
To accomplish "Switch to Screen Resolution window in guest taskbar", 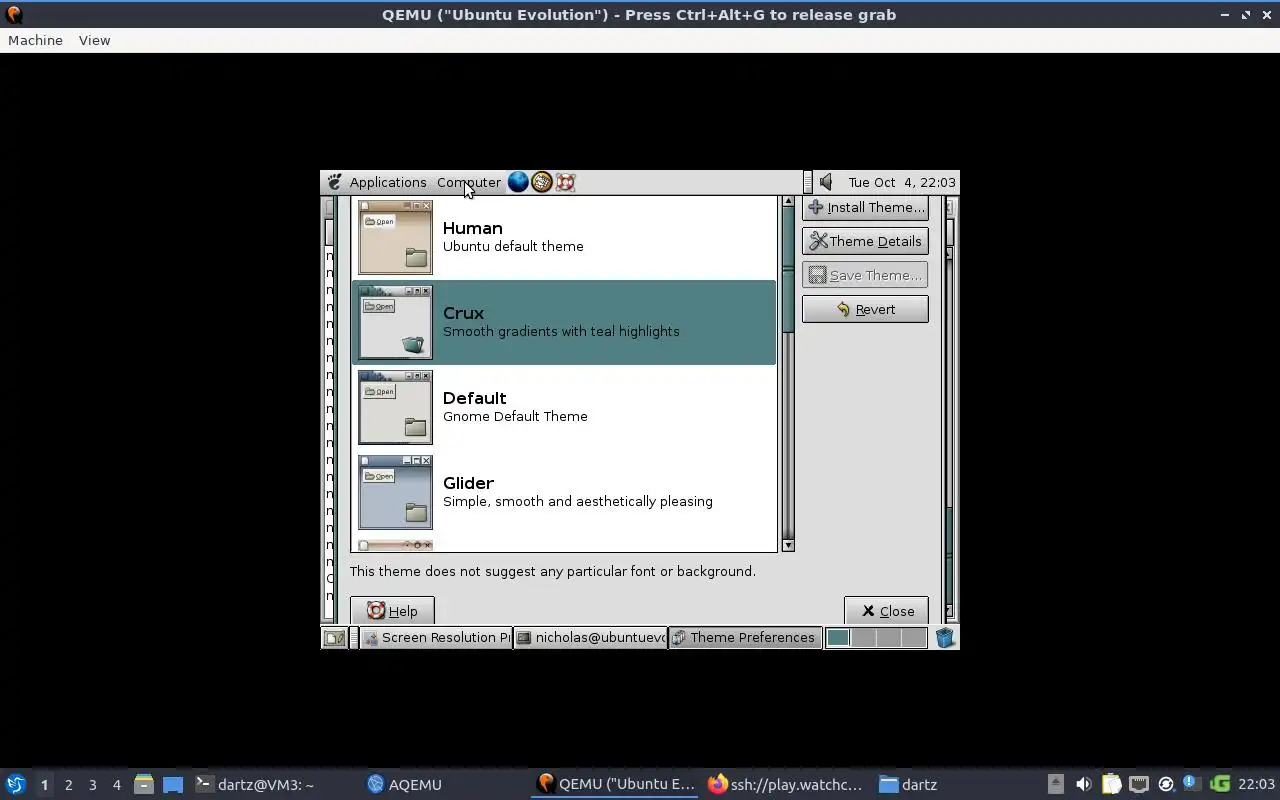I will point(436,638).
